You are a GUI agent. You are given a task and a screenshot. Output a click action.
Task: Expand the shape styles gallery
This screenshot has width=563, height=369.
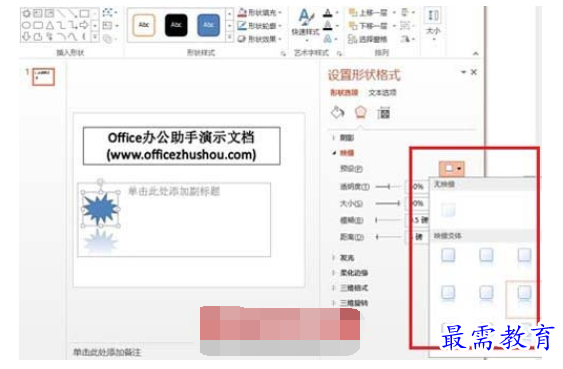pos(229,37)
